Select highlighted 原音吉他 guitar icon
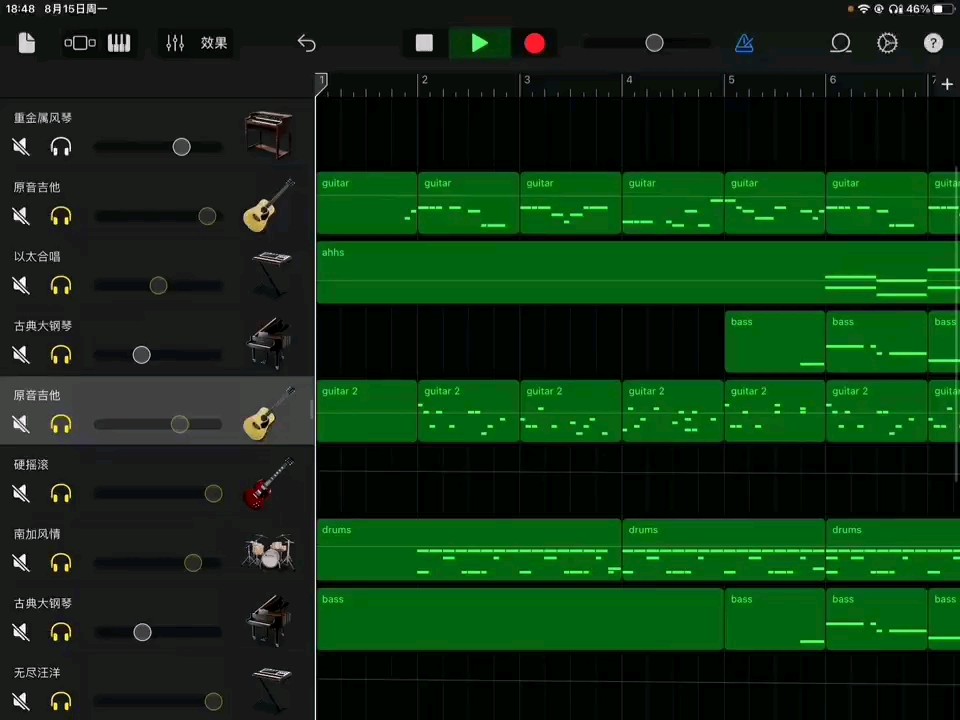Viewport: 960px width, 720px height. [x=268, y=413]
